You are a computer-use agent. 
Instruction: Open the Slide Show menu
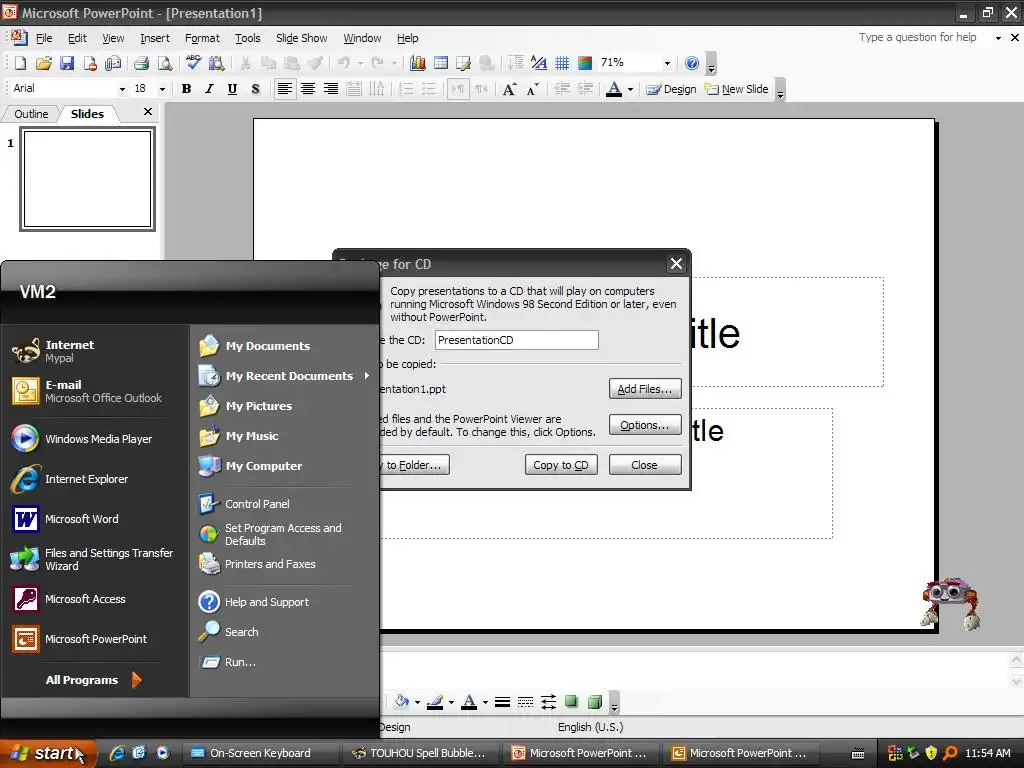click(301, 38)
